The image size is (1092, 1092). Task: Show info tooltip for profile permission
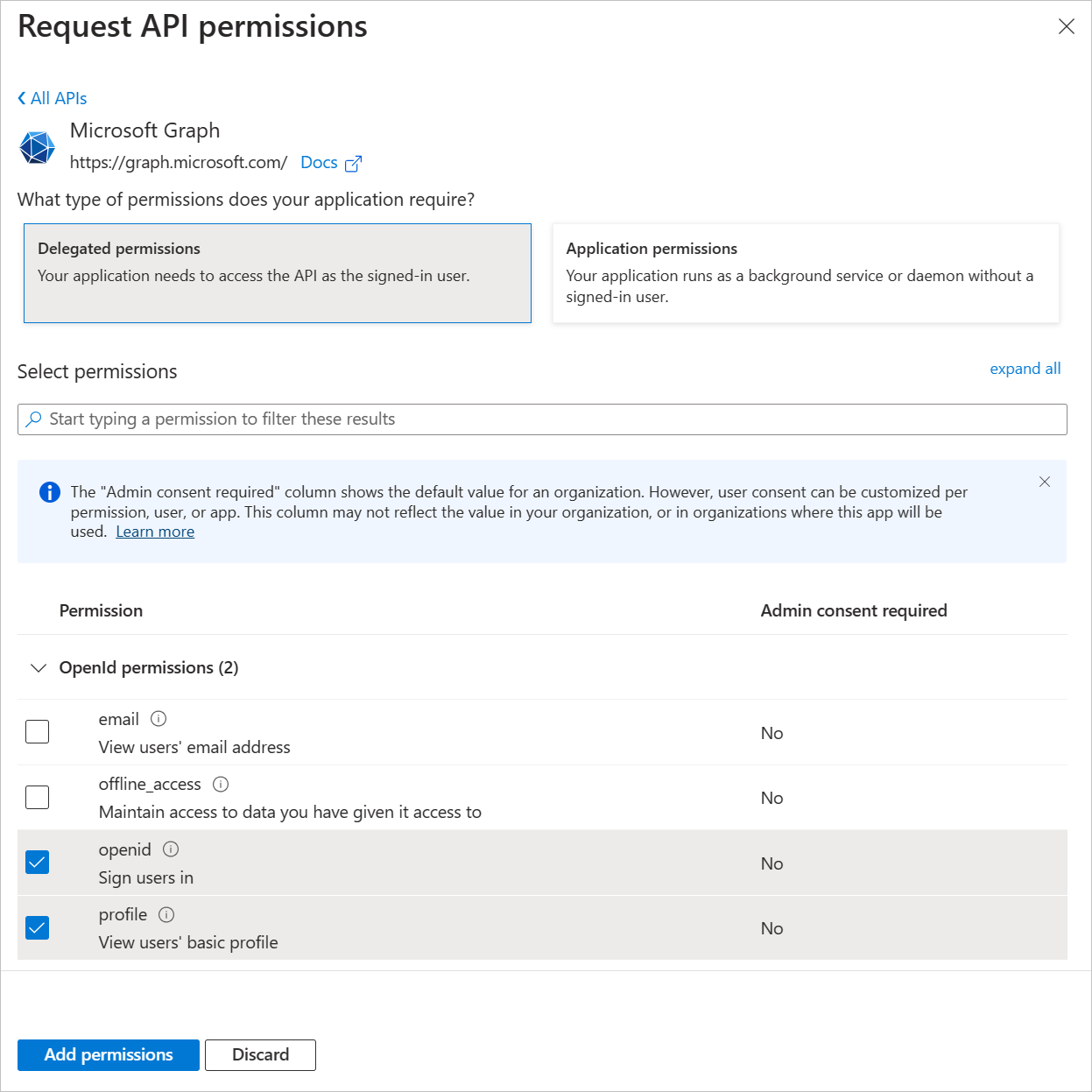[166, 915]
